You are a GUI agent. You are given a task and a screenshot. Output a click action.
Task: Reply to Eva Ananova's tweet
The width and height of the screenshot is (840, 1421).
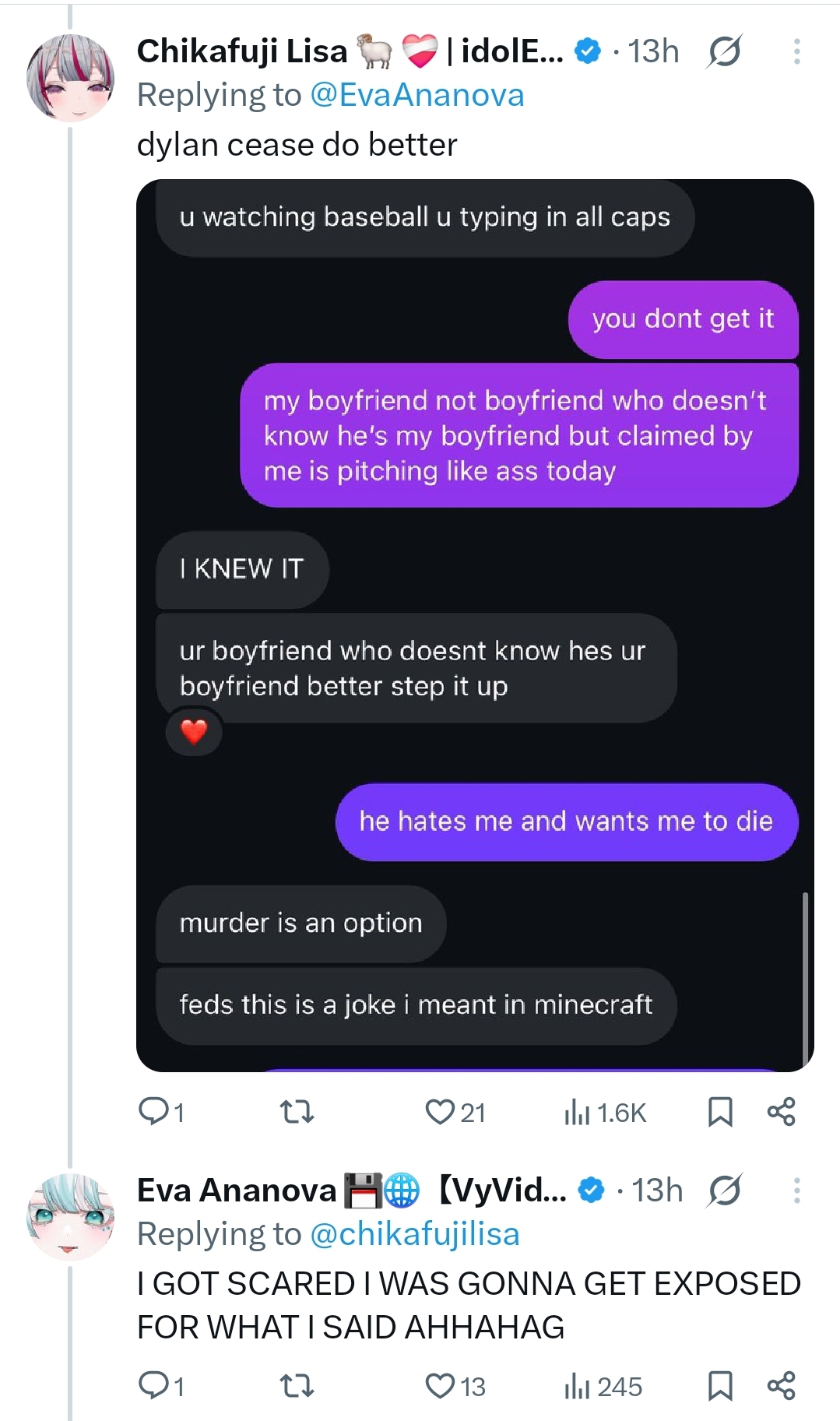tap(151, 1385)
